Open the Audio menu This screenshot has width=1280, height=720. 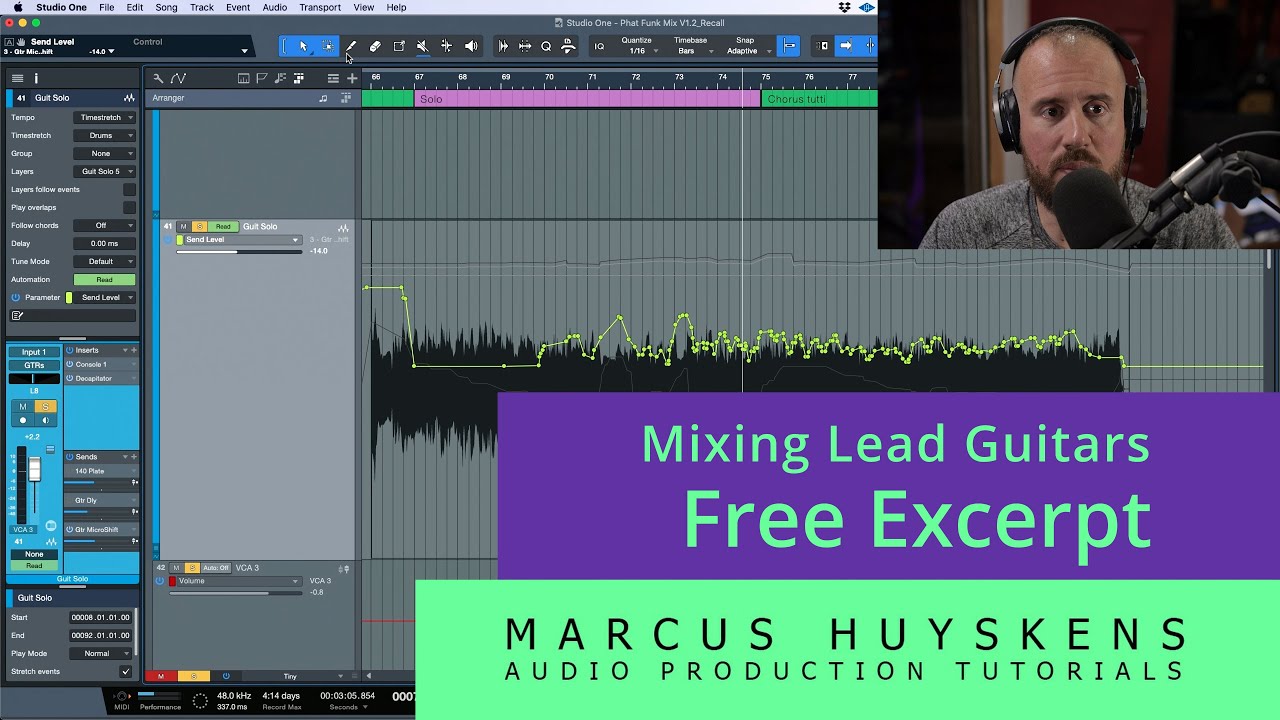(x=275, y=7)
